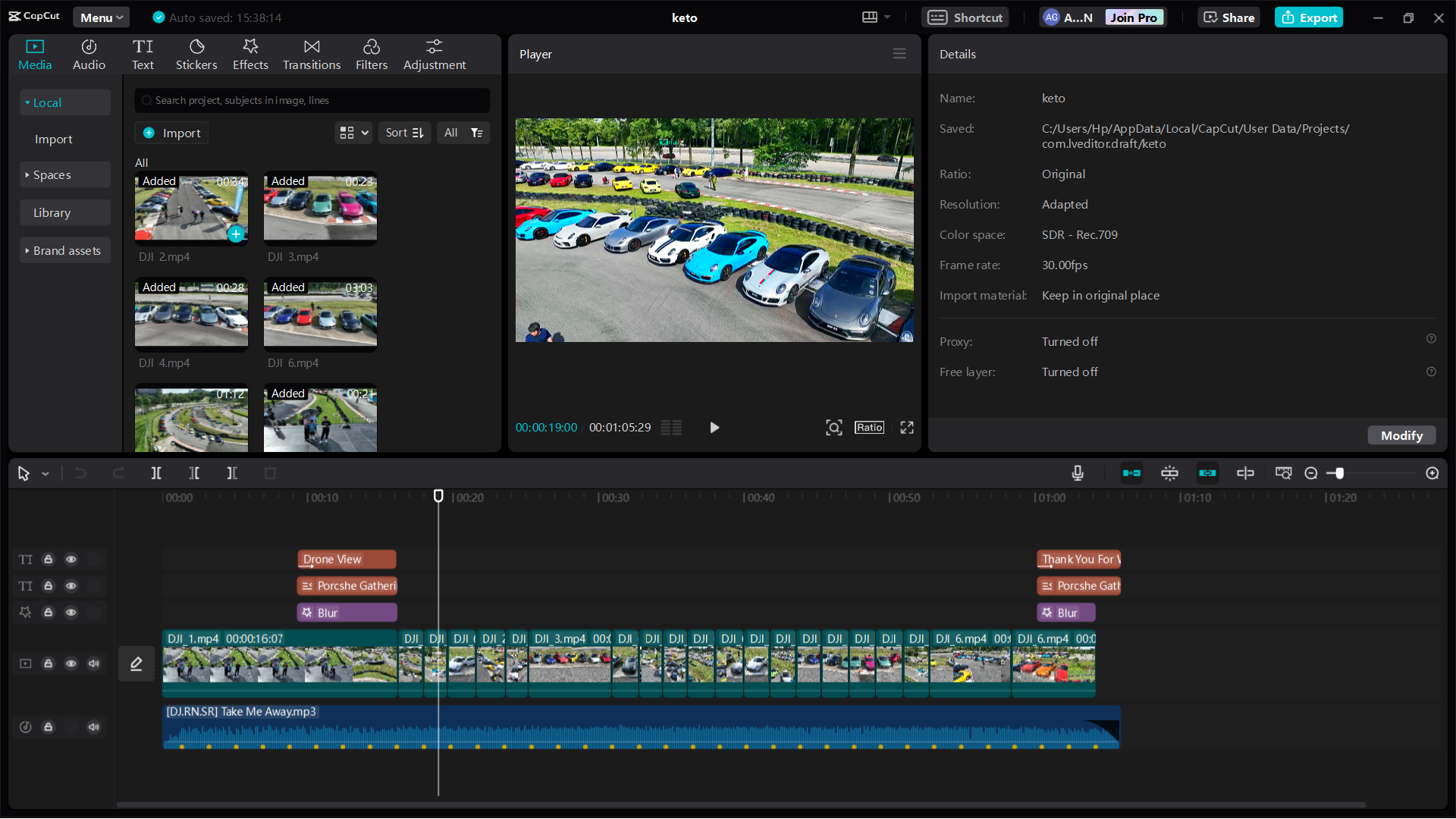This screenshot has height=819, width=1456.
Task: Click the timeline zoom-in plus icon
Action: tap(1432, 473)
